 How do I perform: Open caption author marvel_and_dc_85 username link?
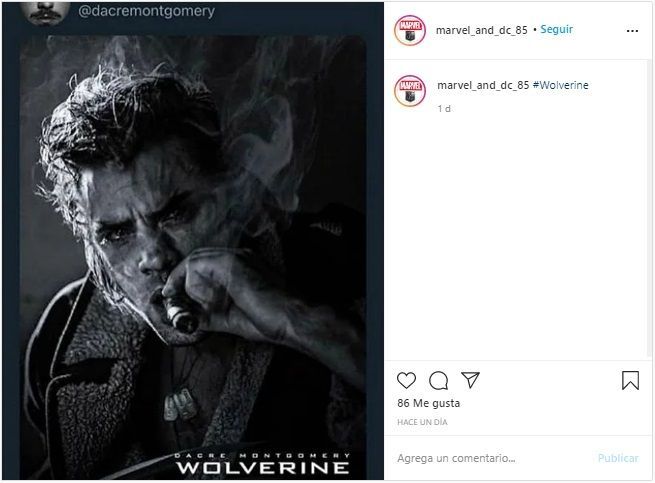pyautogui.click(x=483, y=85)
